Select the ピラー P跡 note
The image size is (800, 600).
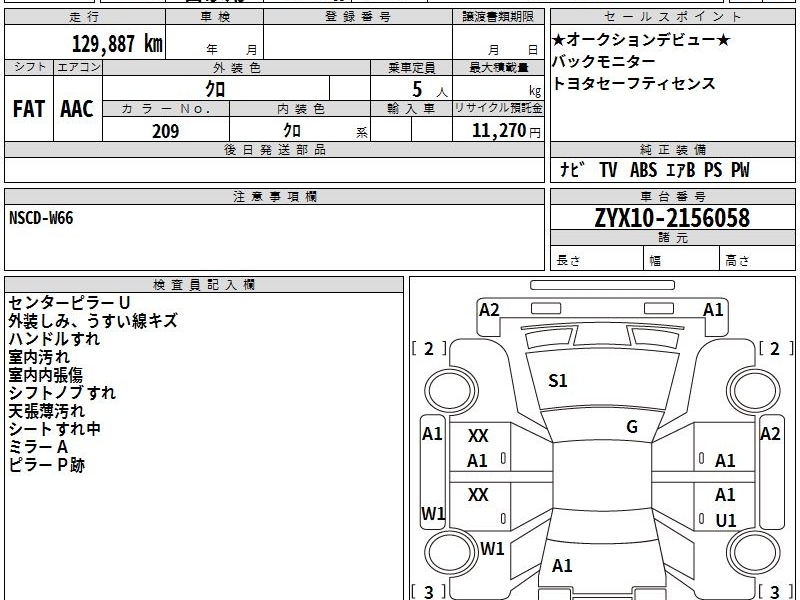coord(46,465)
